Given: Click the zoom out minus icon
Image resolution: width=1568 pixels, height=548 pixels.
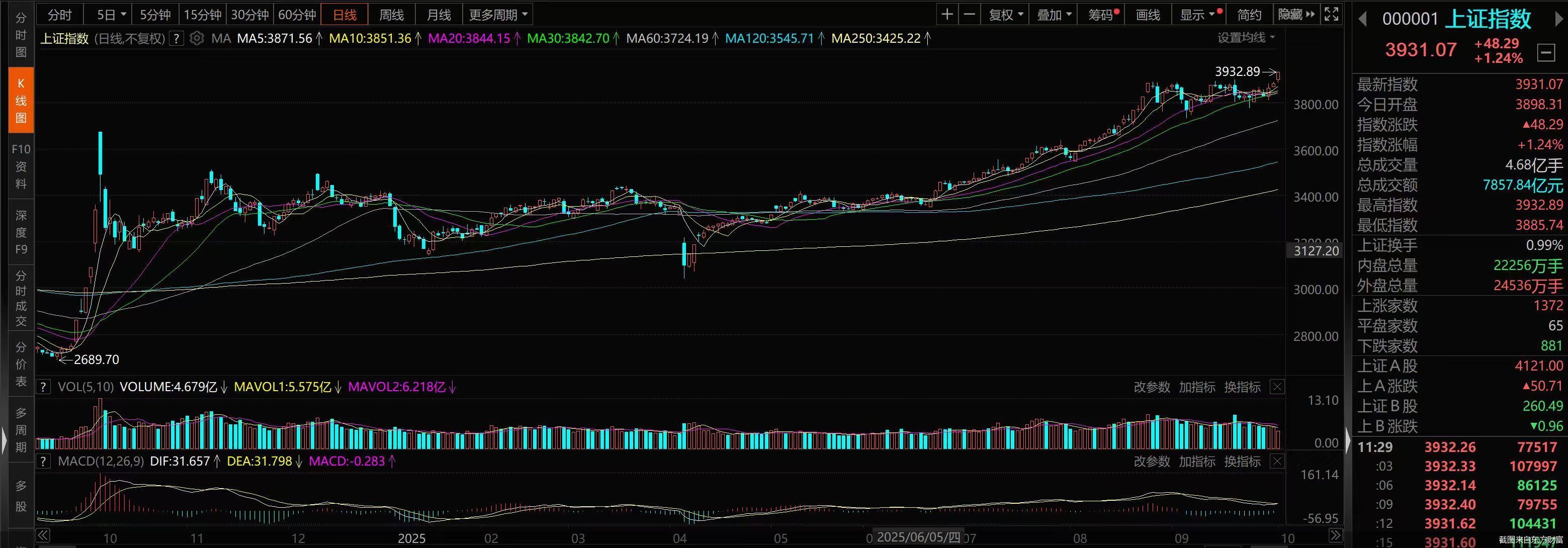Looking at the screenshot, I should click(x=970, y=15).
